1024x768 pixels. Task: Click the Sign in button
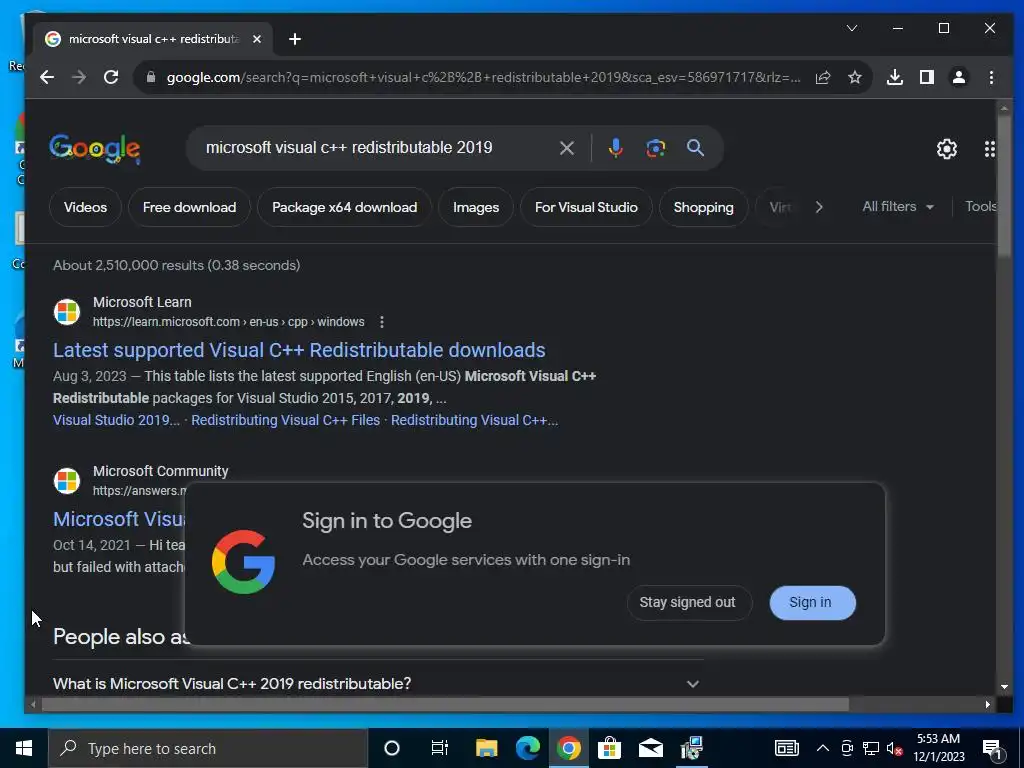point(812,602)
